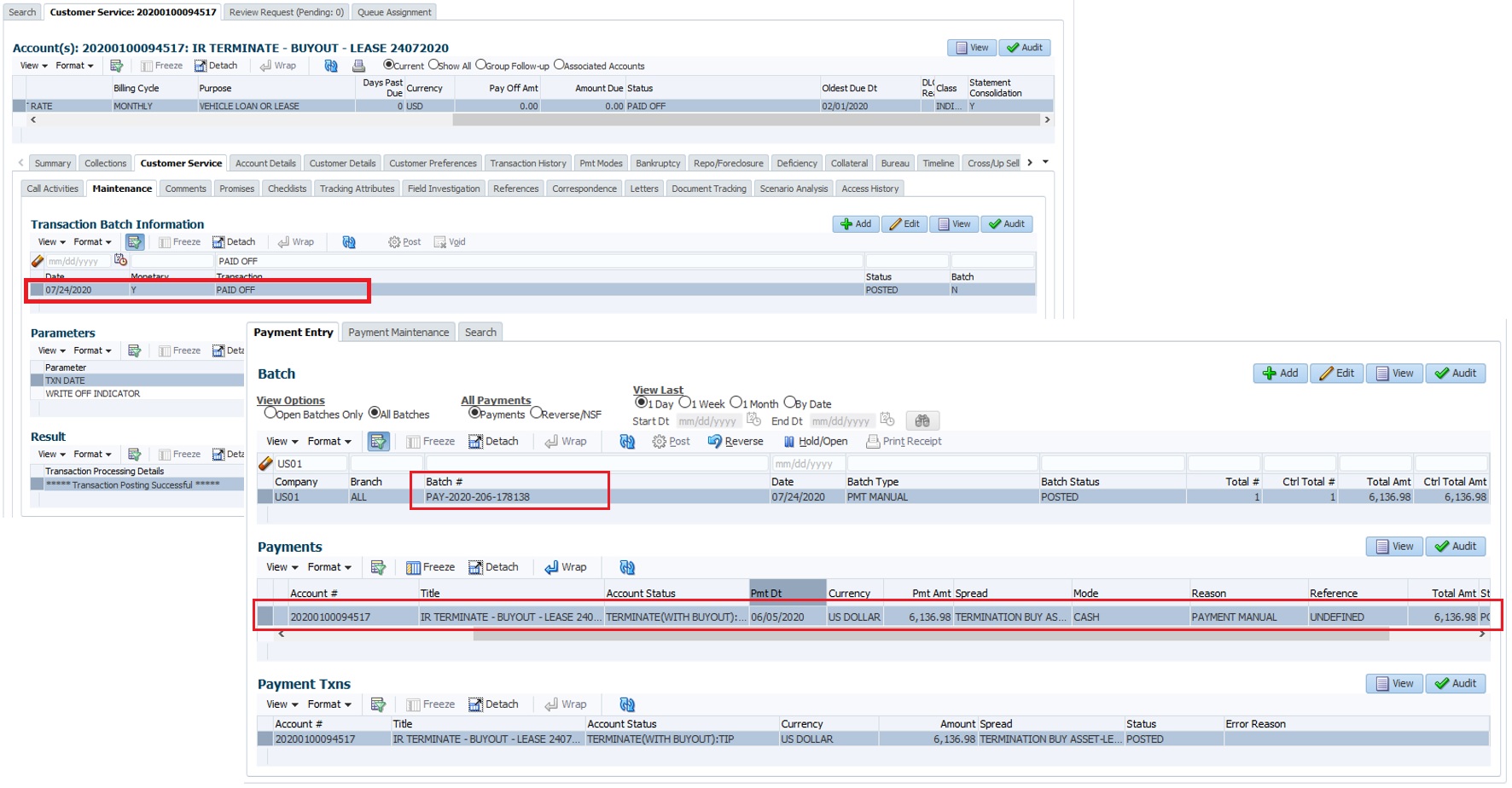
Task: Click the Audit button in the Account(s) header
Action: click(1025, 48)
